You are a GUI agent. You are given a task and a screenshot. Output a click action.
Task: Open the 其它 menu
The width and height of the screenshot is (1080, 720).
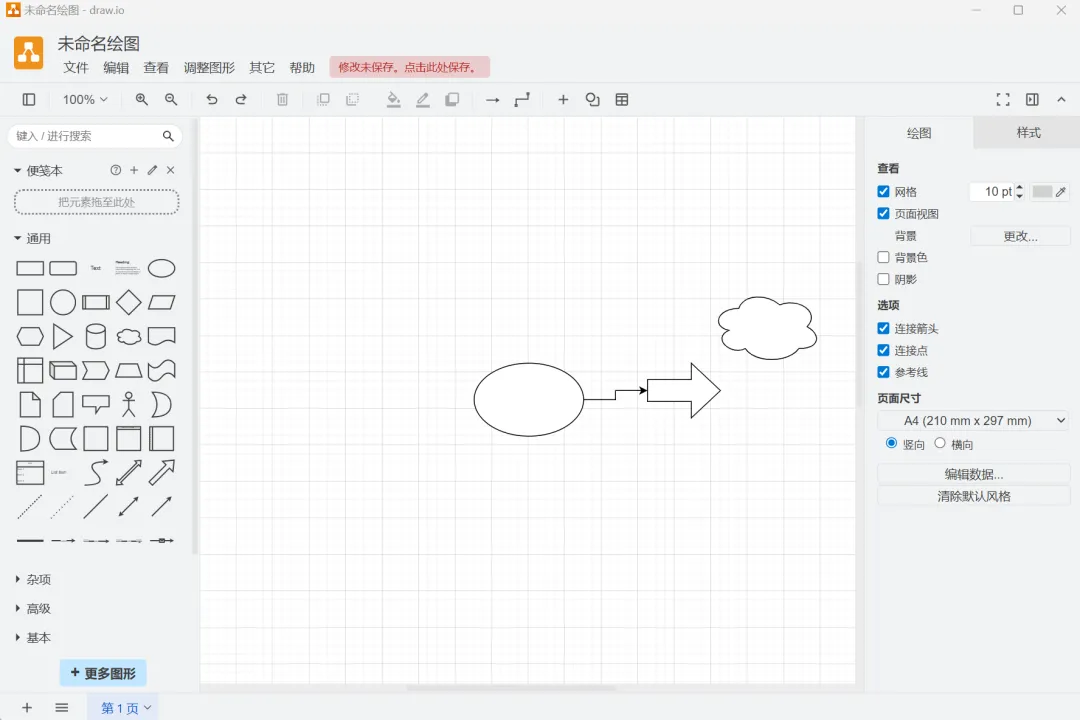click(x=262, y=68)
